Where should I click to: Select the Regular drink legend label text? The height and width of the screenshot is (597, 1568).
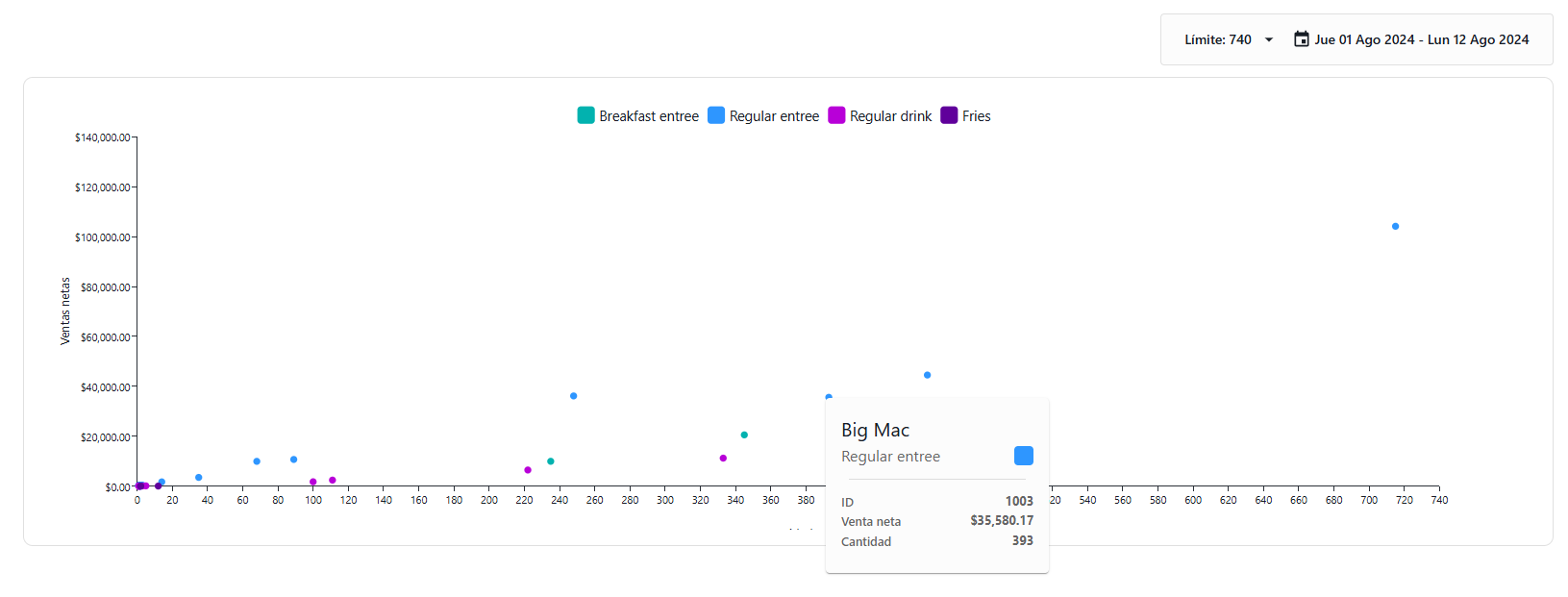pyautogui.click(x=890, y=116)
